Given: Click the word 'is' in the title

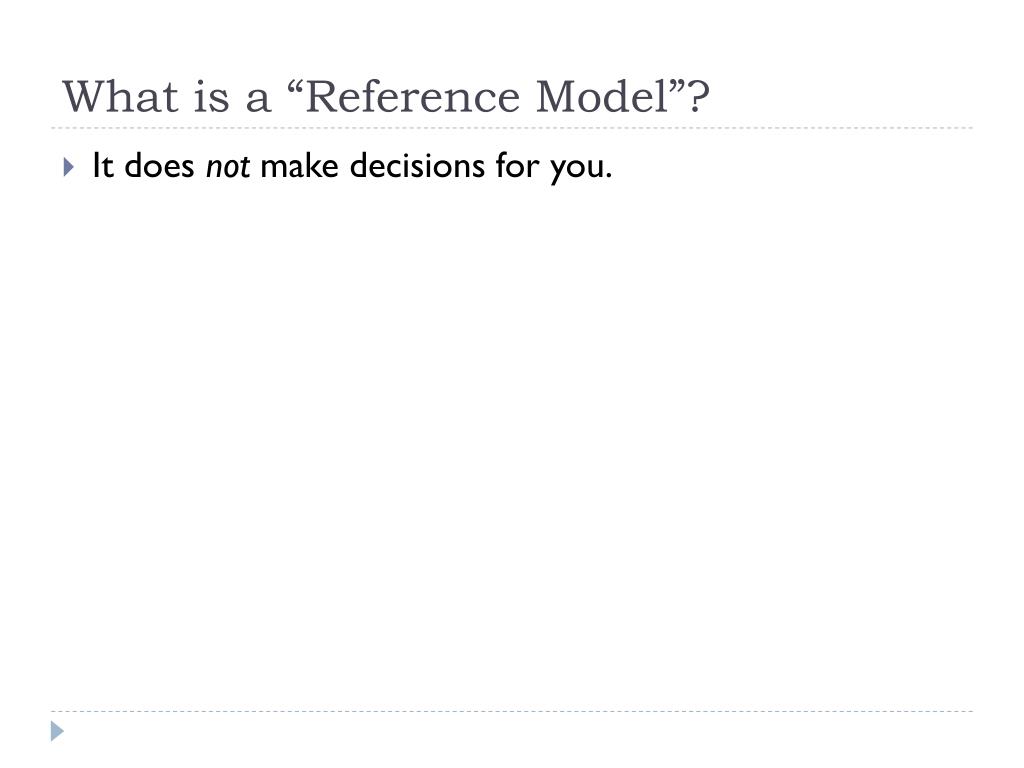Looking at the screenshot, I should (x=212, y=97).
